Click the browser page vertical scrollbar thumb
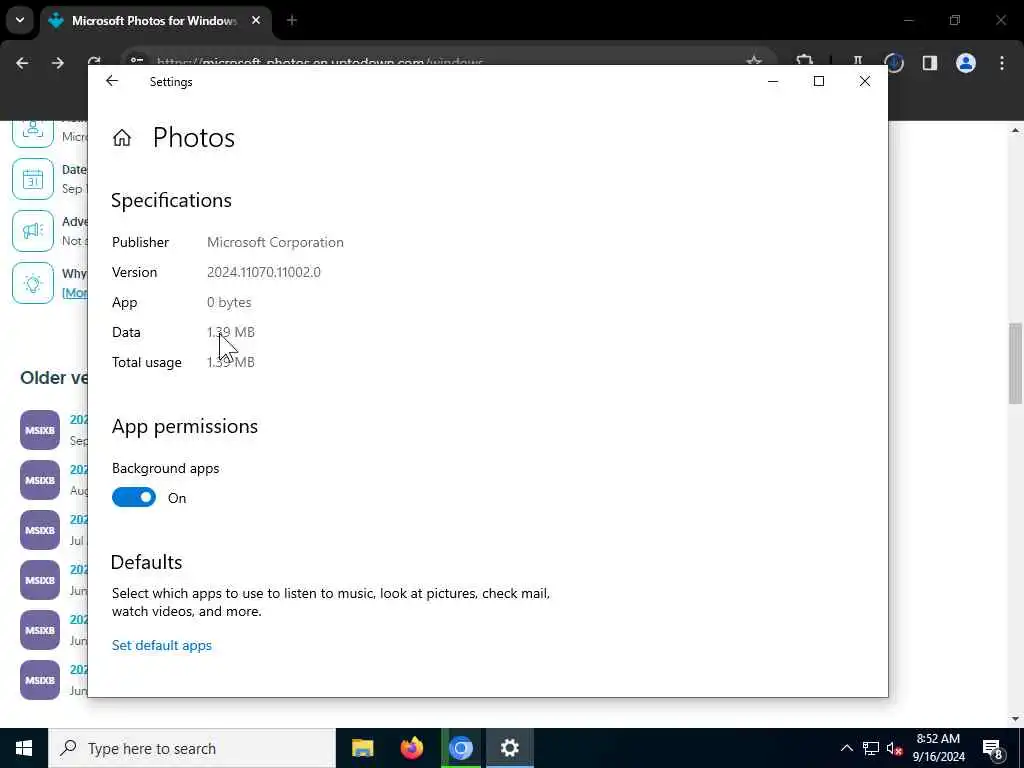 click(1016, 364)
